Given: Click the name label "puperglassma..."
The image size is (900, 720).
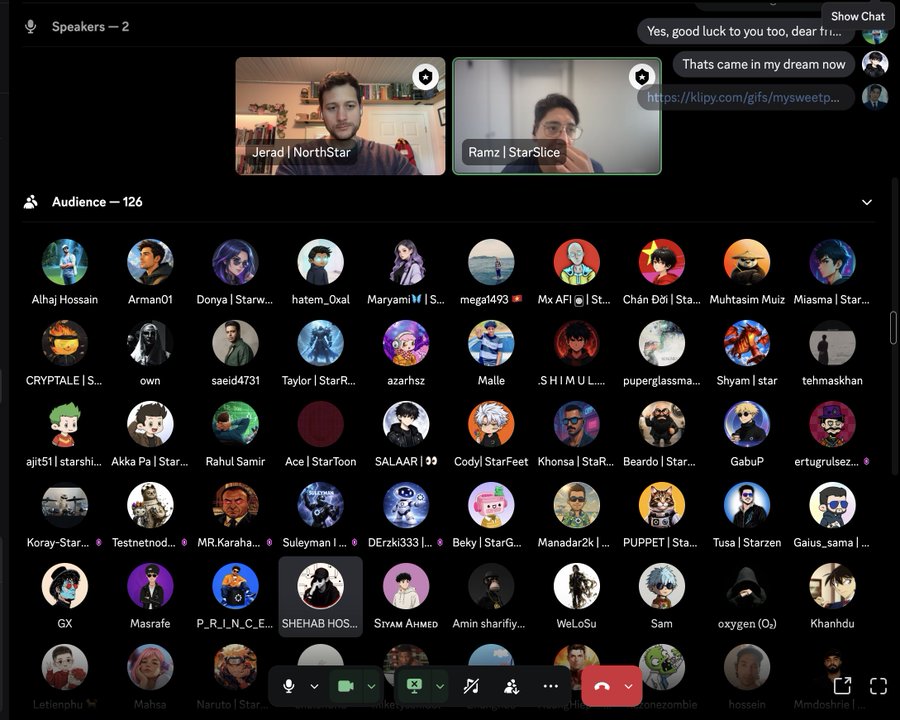Looking at the screenshot, I should point(662,381).
